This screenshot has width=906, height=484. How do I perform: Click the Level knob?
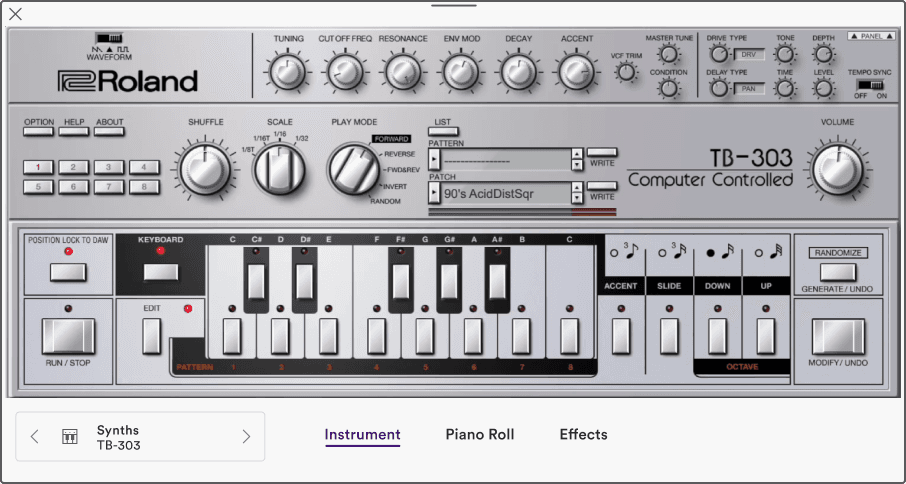[x=823, y=89]
